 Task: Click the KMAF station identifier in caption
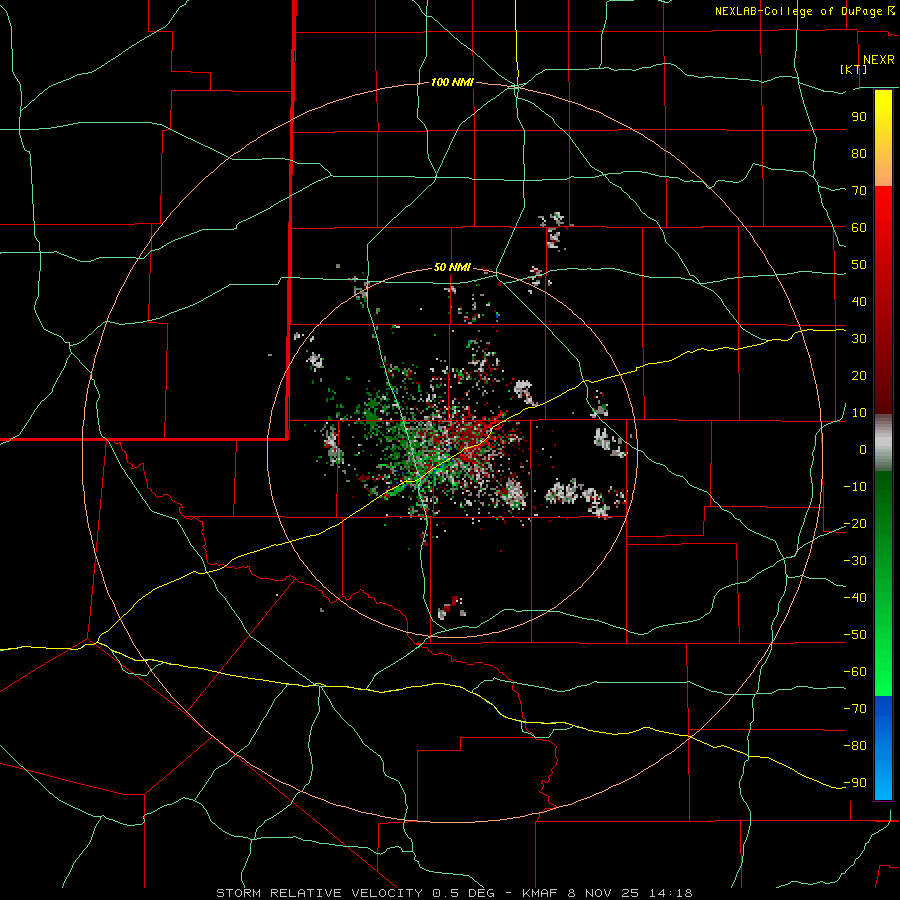pyautogui.click(x=541, y=893)
